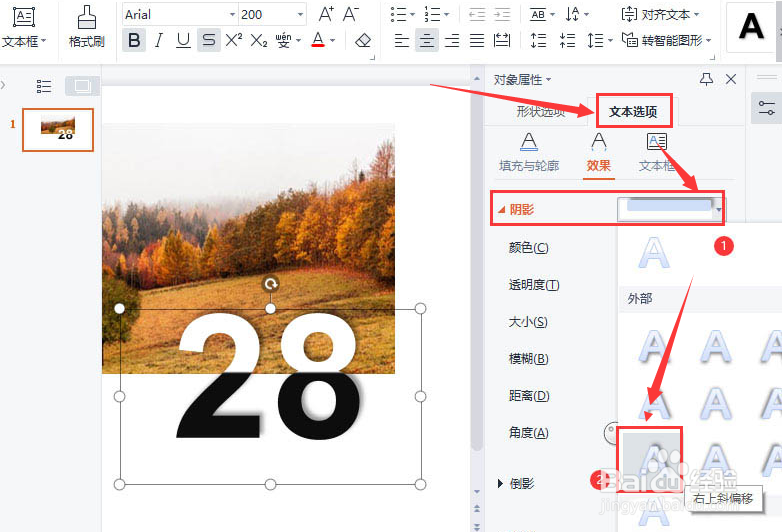Click the 颜色(C) shadow label

(x=528, y=247)
